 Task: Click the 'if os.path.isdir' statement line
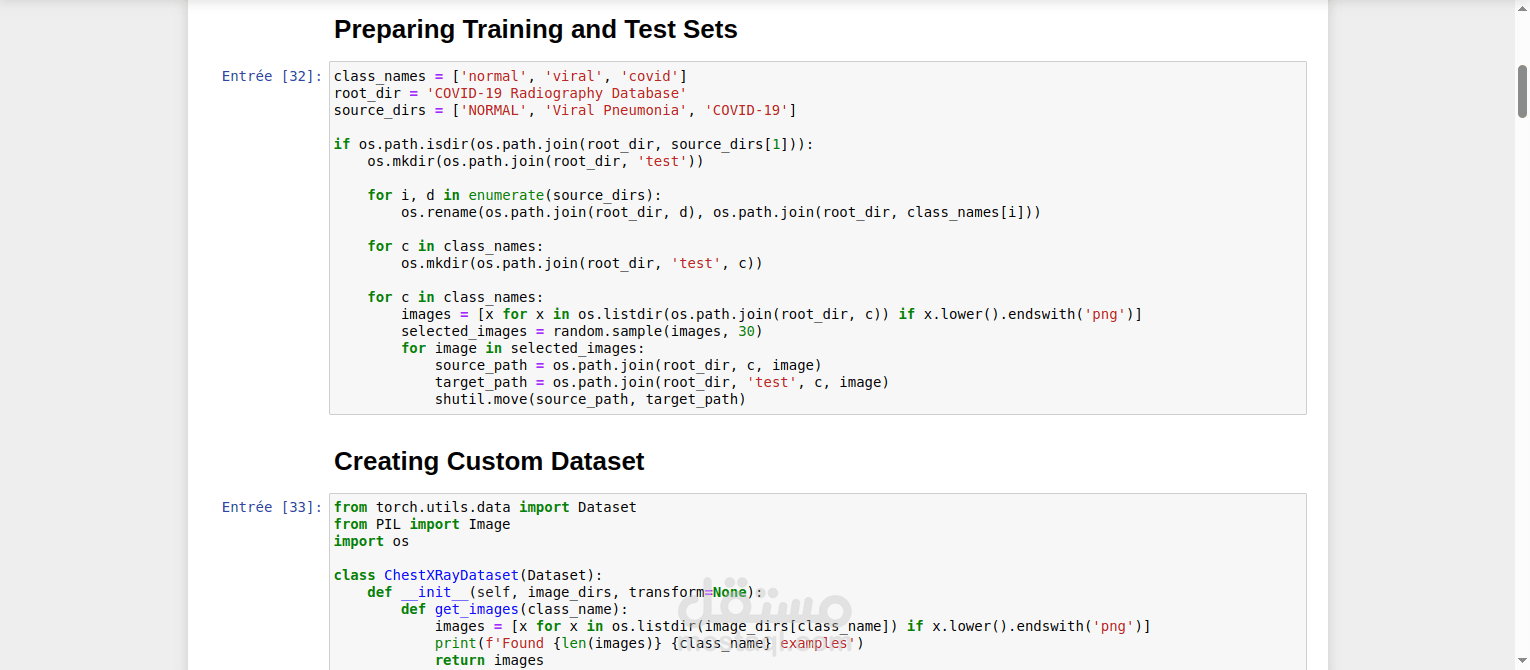click(574, 144)
